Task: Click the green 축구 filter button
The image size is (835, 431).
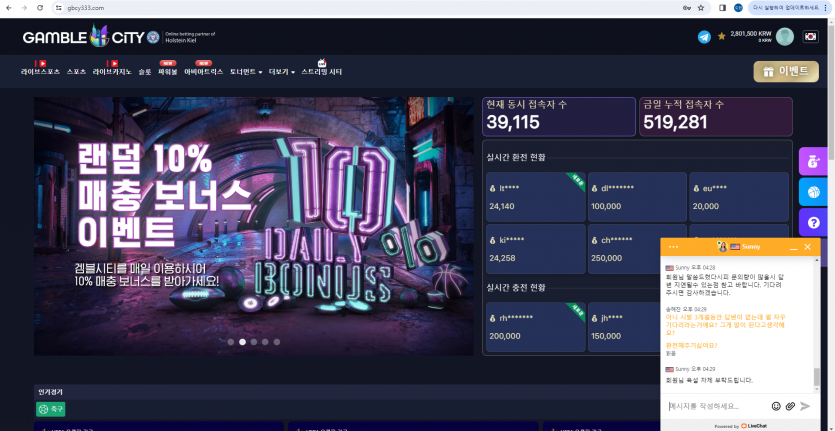Action: pyautogui.click(x=51, y=409)
